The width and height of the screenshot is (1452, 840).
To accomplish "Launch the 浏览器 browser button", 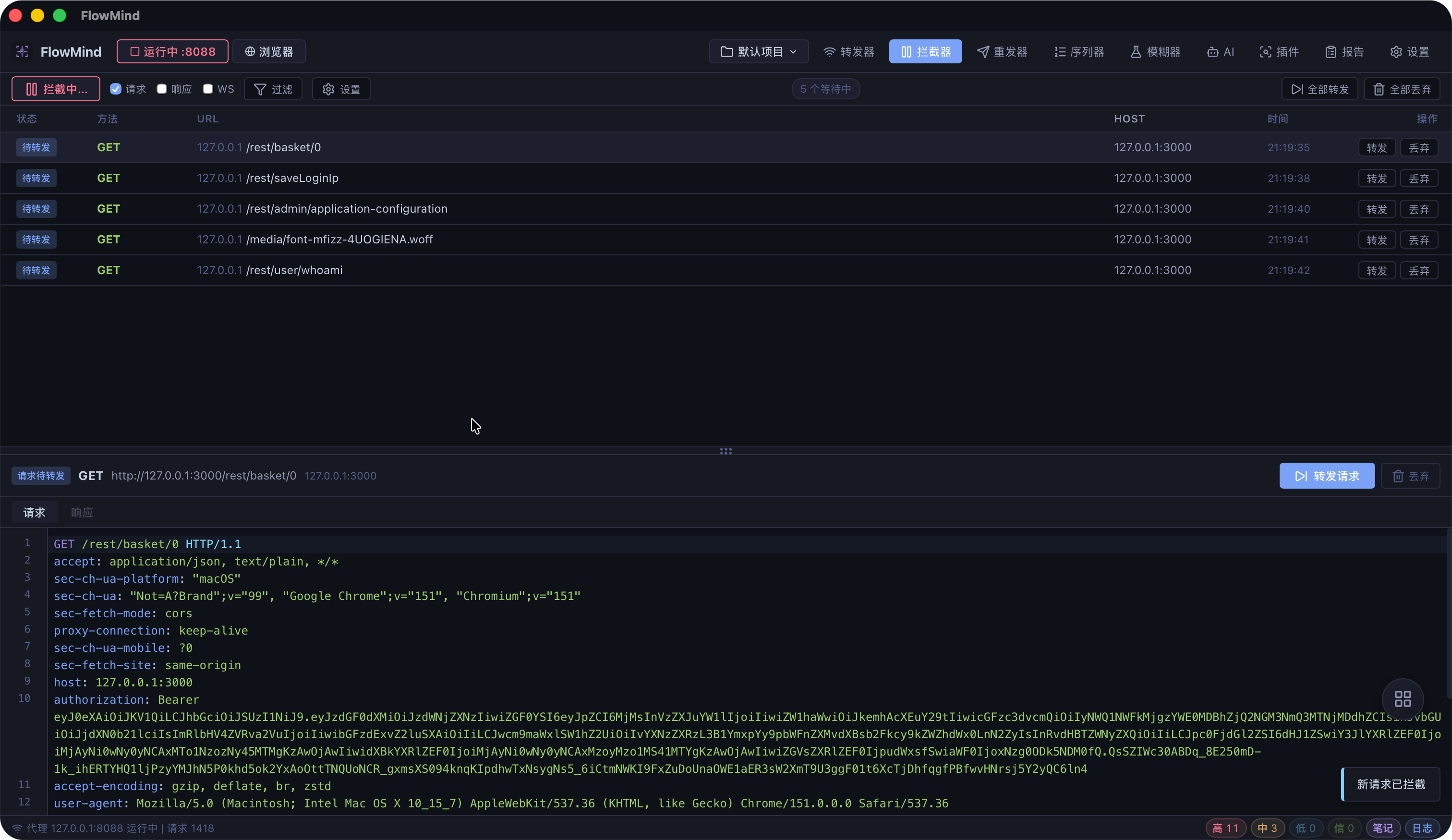I will pyautogui.click(x=269, y=52).
